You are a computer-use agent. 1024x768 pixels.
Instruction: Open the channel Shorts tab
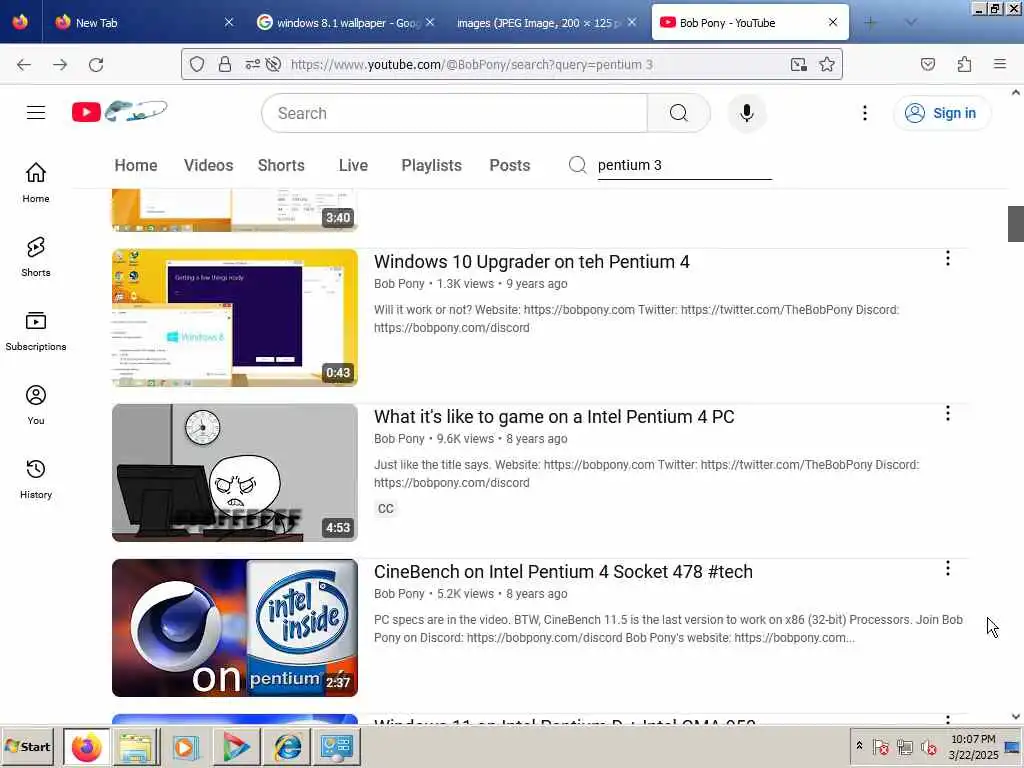coord(281,165)
